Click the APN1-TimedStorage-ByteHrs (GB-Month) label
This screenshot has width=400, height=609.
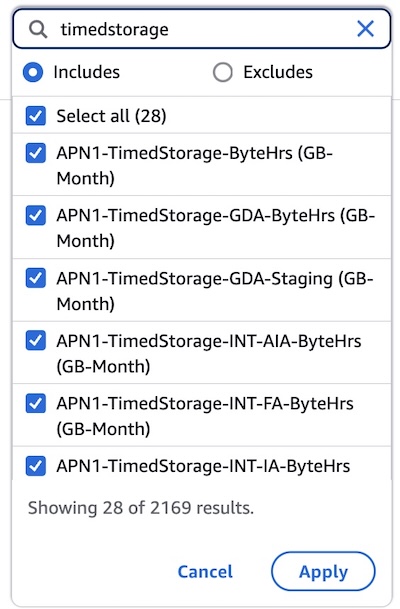195,165
